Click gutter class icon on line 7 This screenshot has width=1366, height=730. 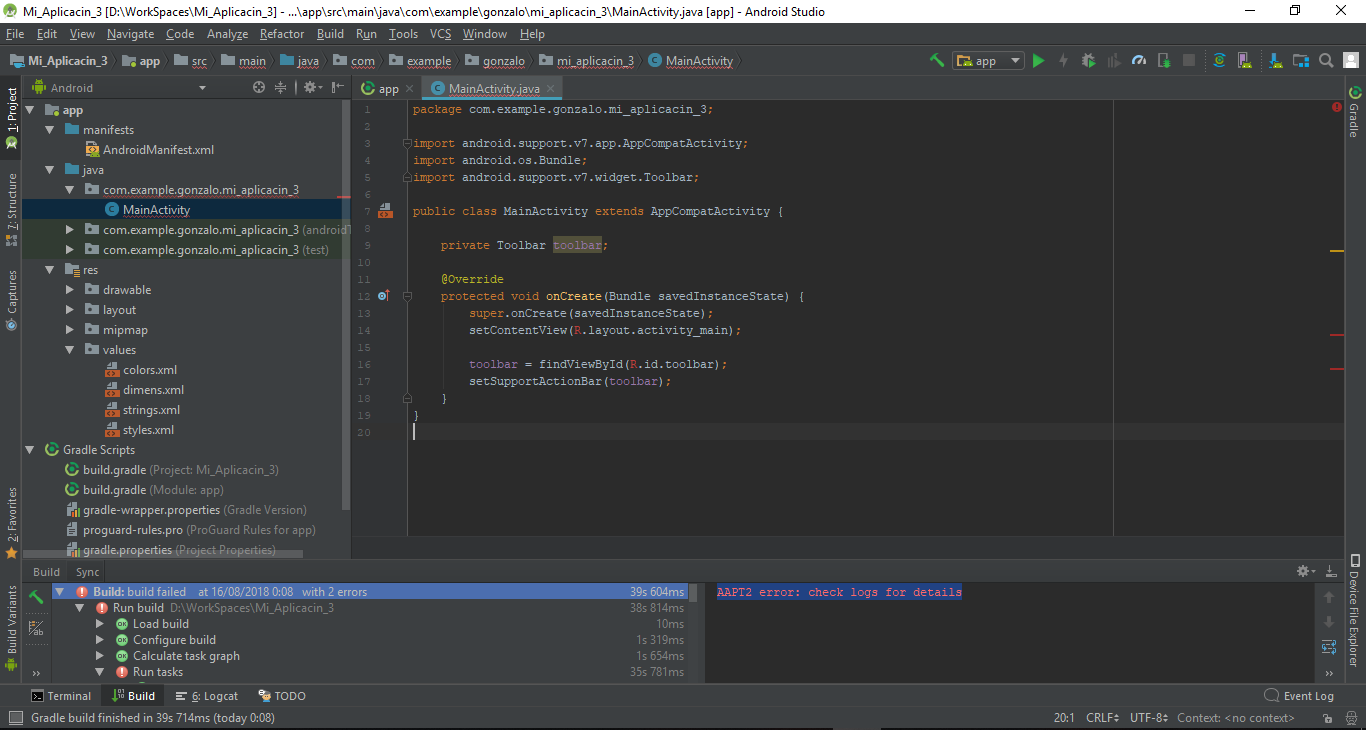(384, 211)
